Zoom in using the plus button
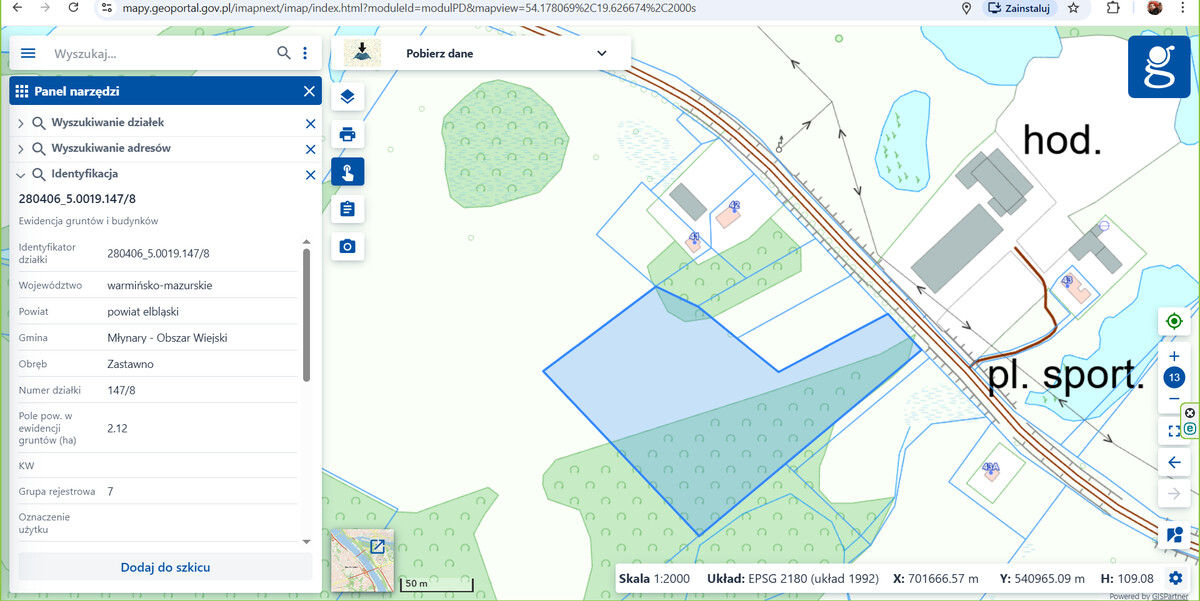Viewport: 1200px width, 601px height. click(x=1174, y=356)
